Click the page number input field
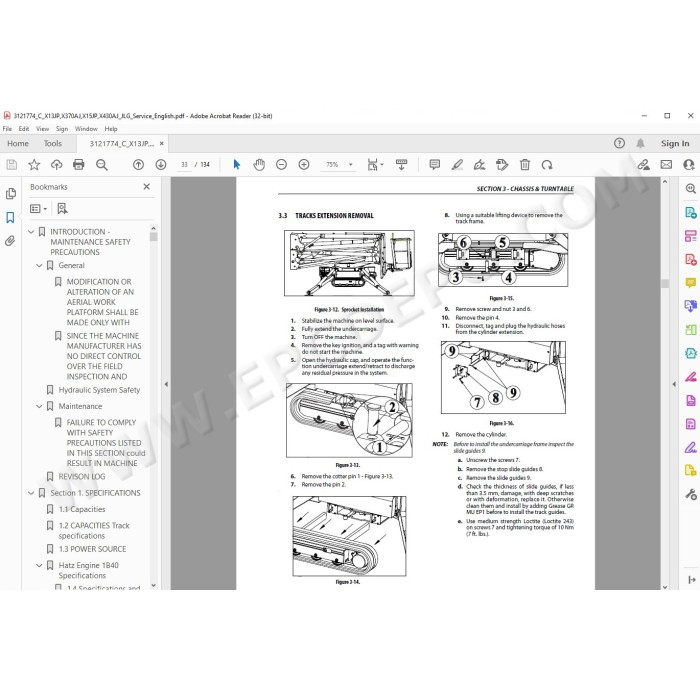This screenshot has height=700, width=700. click(x=184, y=165)
